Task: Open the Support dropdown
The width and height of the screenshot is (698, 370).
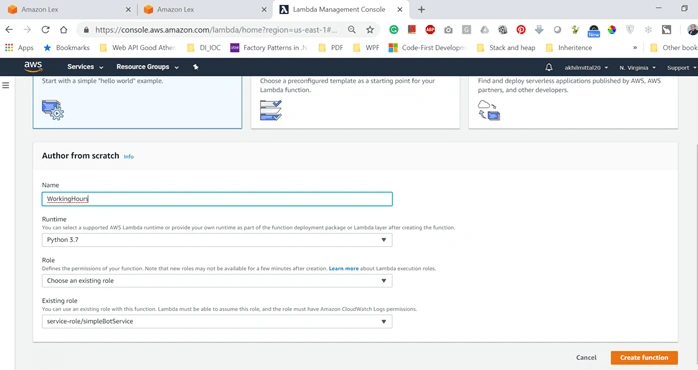Action: (681, 68)
